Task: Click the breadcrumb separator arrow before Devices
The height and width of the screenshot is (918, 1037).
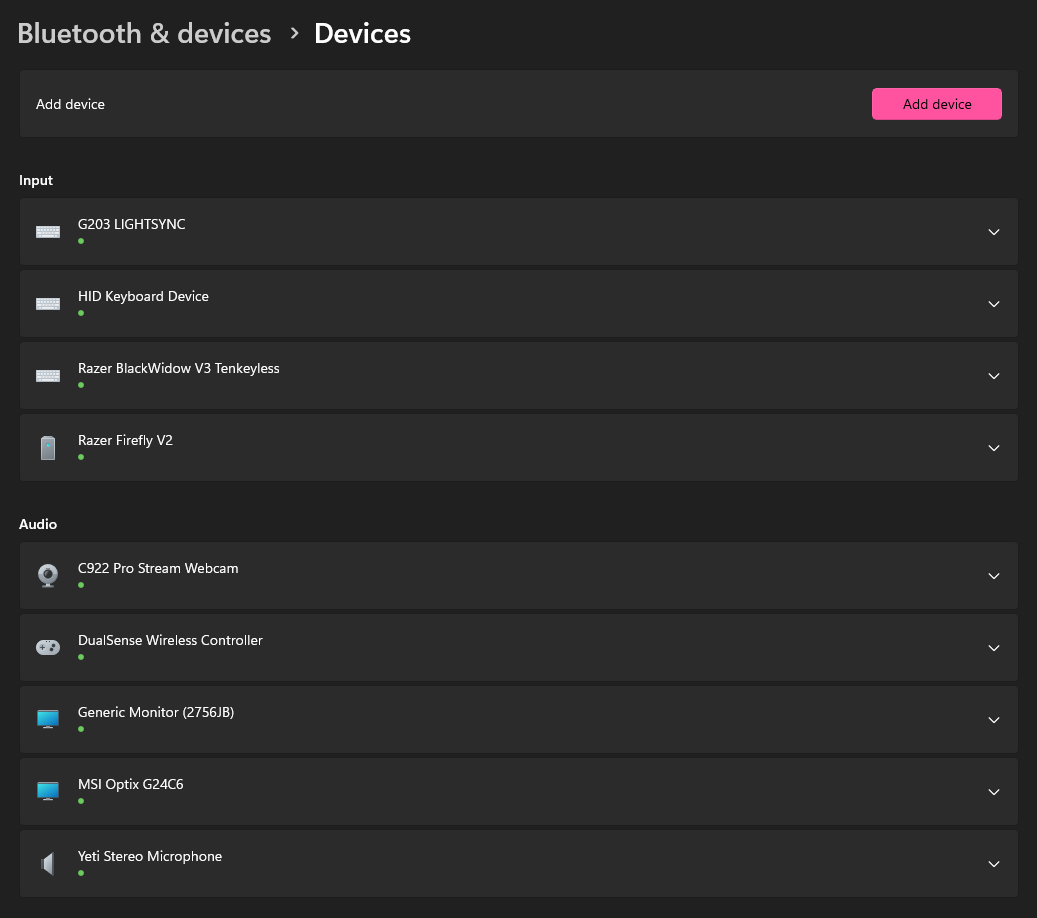Action: tap(294, 33)
